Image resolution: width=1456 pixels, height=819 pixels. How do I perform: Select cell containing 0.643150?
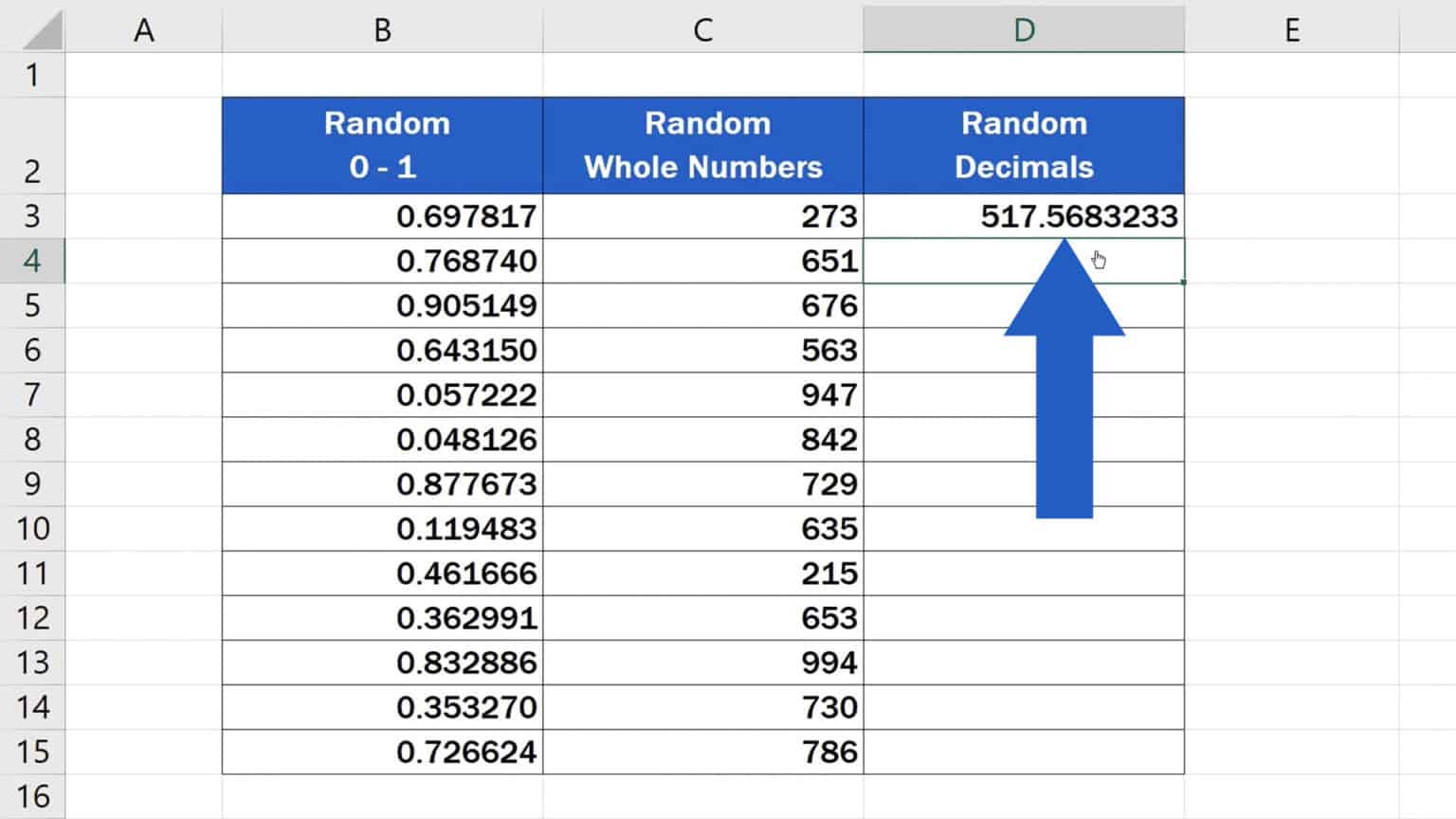[382, 350]
